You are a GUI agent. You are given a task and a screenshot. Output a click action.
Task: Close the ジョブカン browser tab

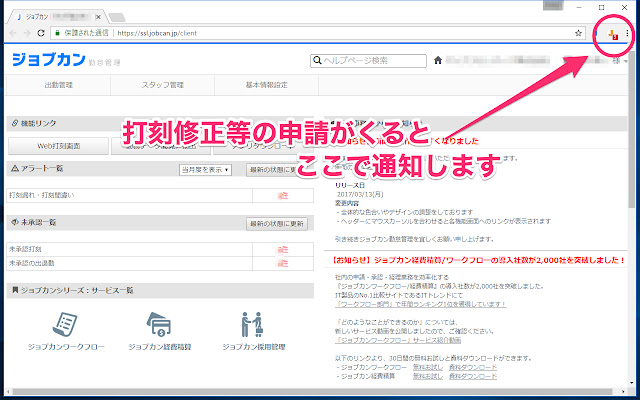[x=98, y=17]
